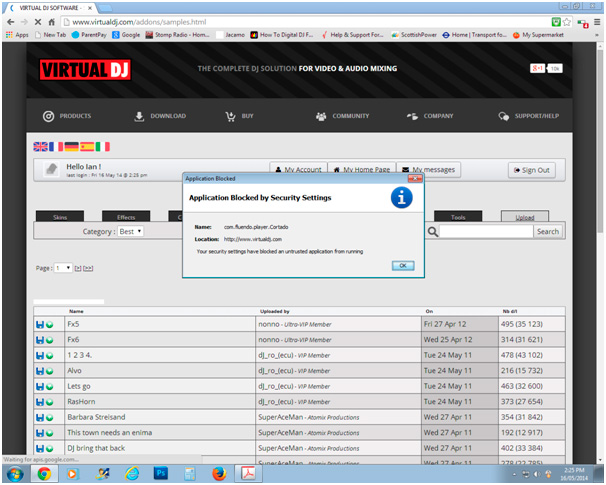Open the Buy menu
The height and width of the screenshot is (485, 606).
[240, 116]
